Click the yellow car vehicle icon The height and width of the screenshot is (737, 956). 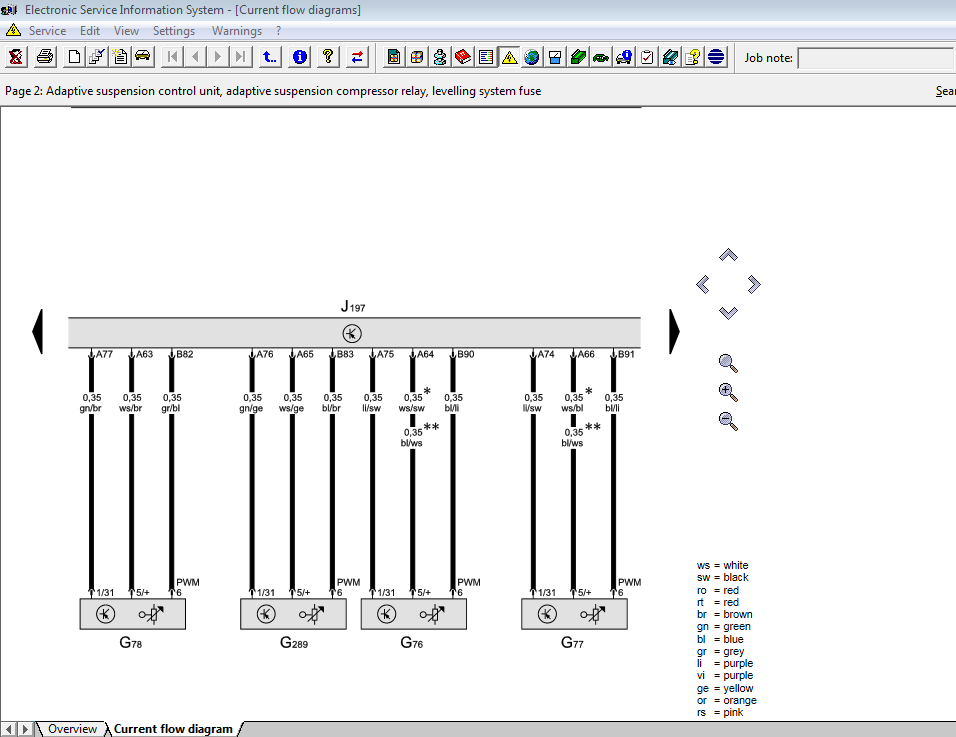(143, 57)
